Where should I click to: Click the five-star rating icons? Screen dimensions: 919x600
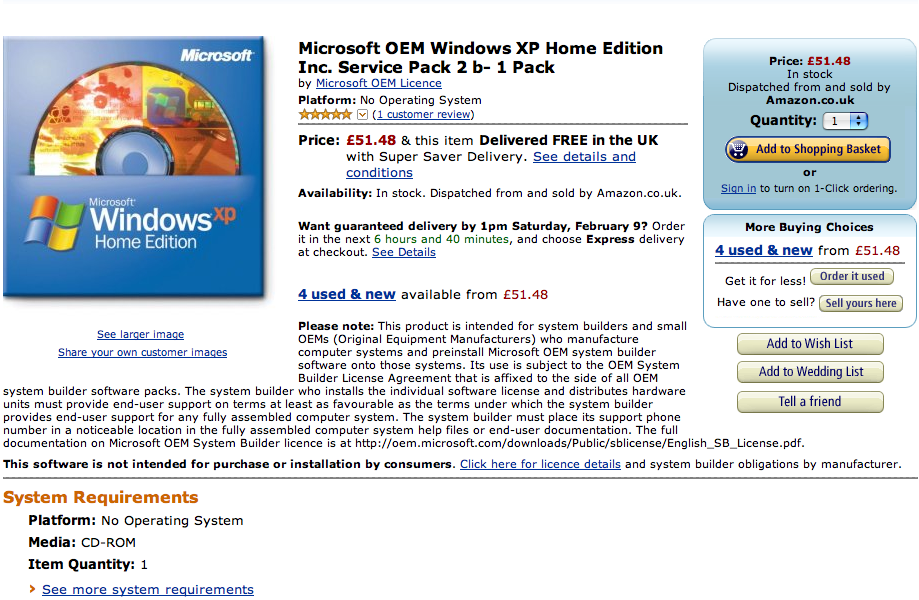(x=325, y=114)
